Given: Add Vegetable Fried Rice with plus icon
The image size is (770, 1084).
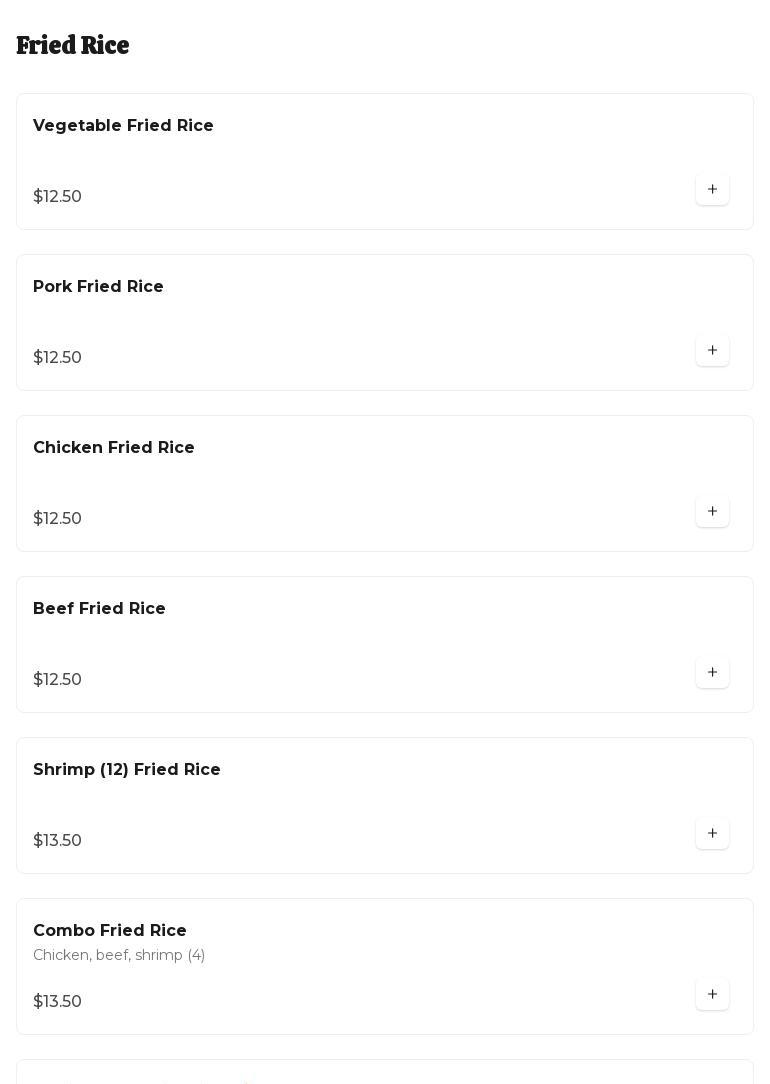Looking at the screenshot, I should [712, 190].
